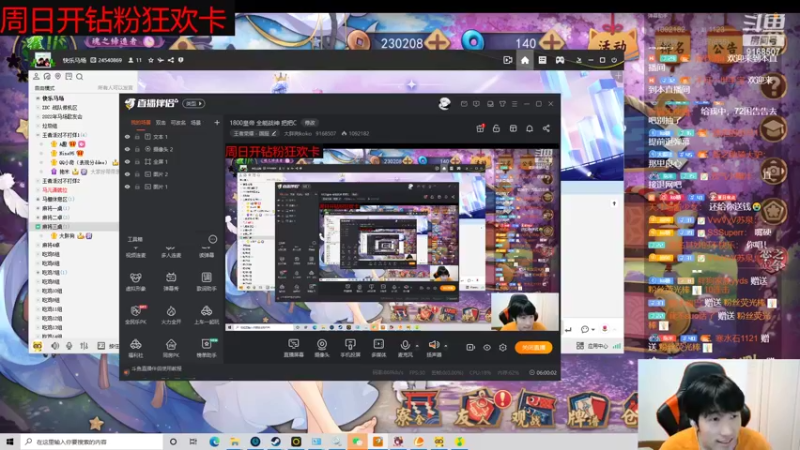800x450 pixels.
Task: Toggle the lock on 摄像头 2 source
Action: click(x=137, y=149)
